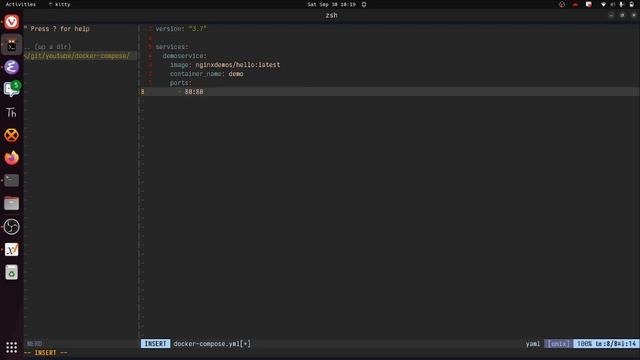Click the white-red flag tray icon
The height and width of the screenshot is (360, 640).
[x=589, y=4]
